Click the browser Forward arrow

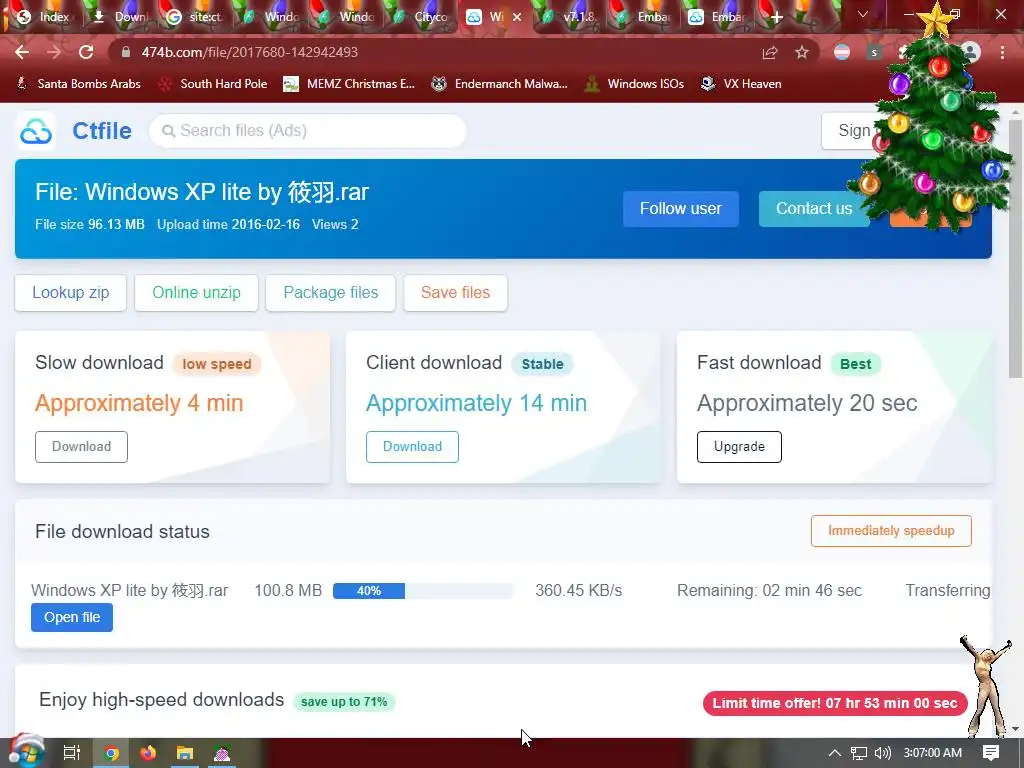click(54, 52)
